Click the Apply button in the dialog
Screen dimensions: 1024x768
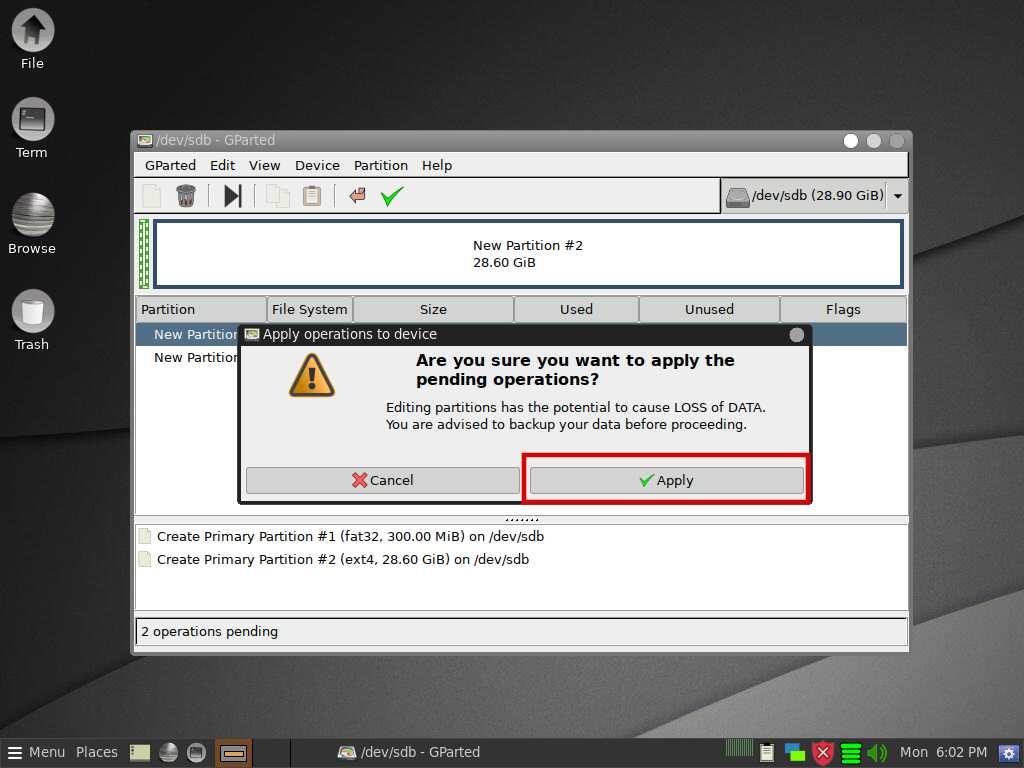[x=666, y=480]
